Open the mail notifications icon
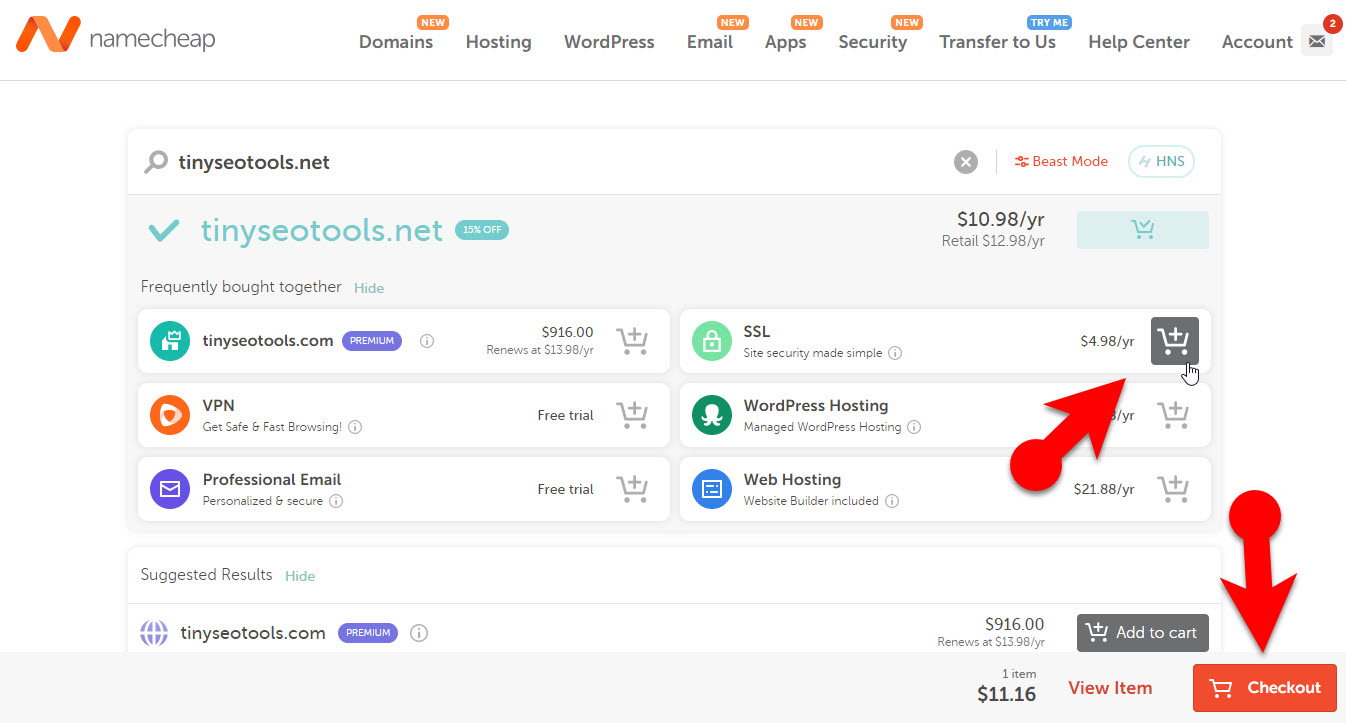This screenshot has width=1346, height=723. tap(1317, 41)
